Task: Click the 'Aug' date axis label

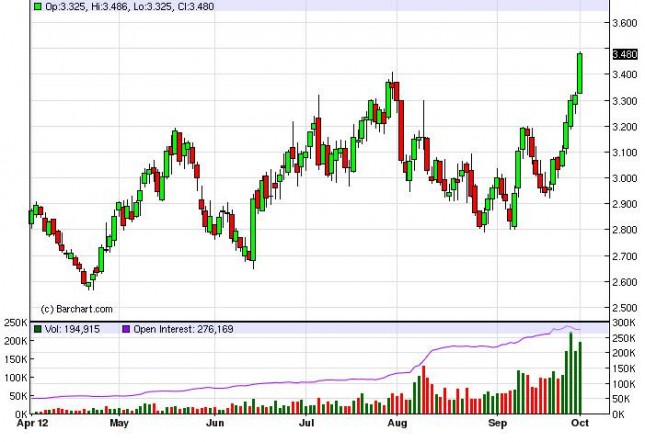Action: pos(397,423)
